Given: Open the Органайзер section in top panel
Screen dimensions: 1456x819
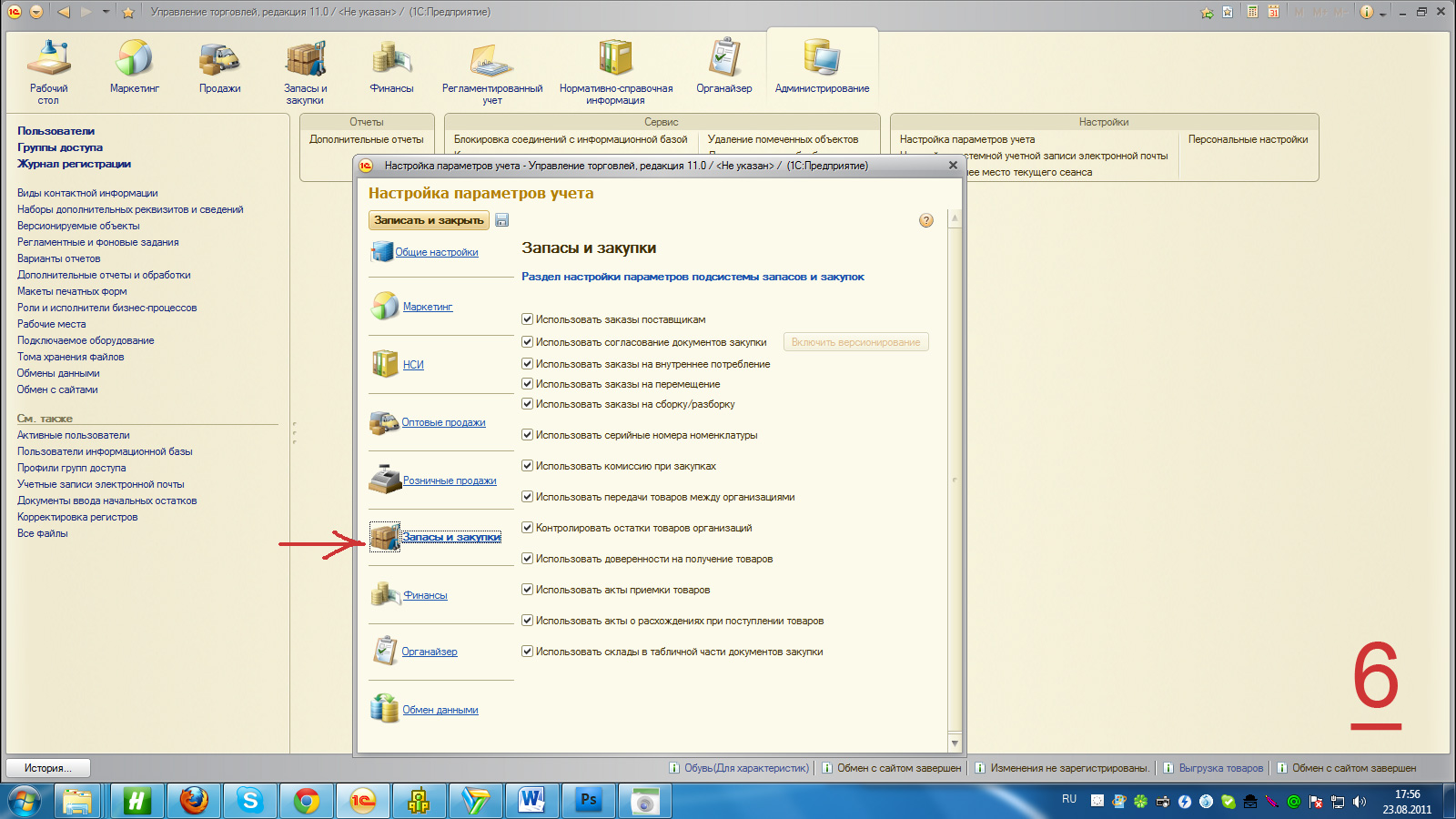Looking at the screenshot, I should click(724, 67).
